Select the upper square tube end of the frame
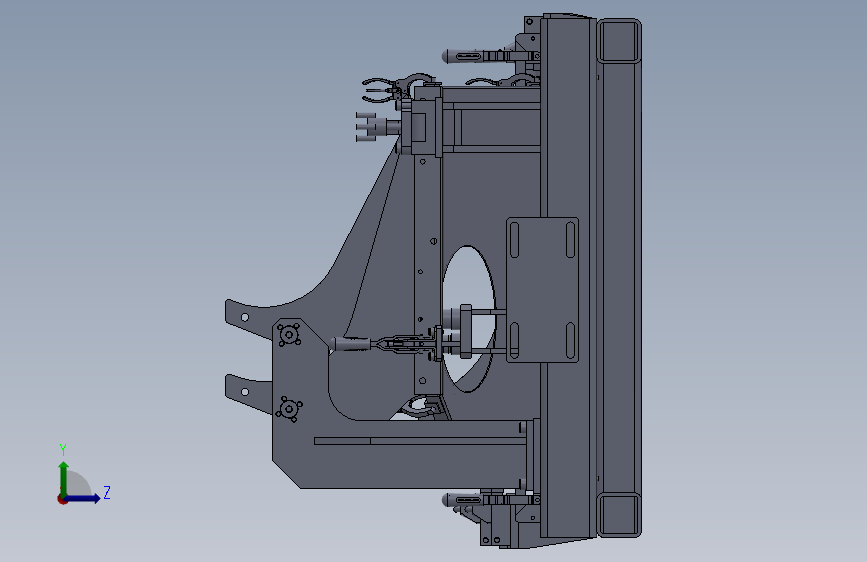Viewport: 867px width, 562px height. pyautogui.click(x=619, y=41)
